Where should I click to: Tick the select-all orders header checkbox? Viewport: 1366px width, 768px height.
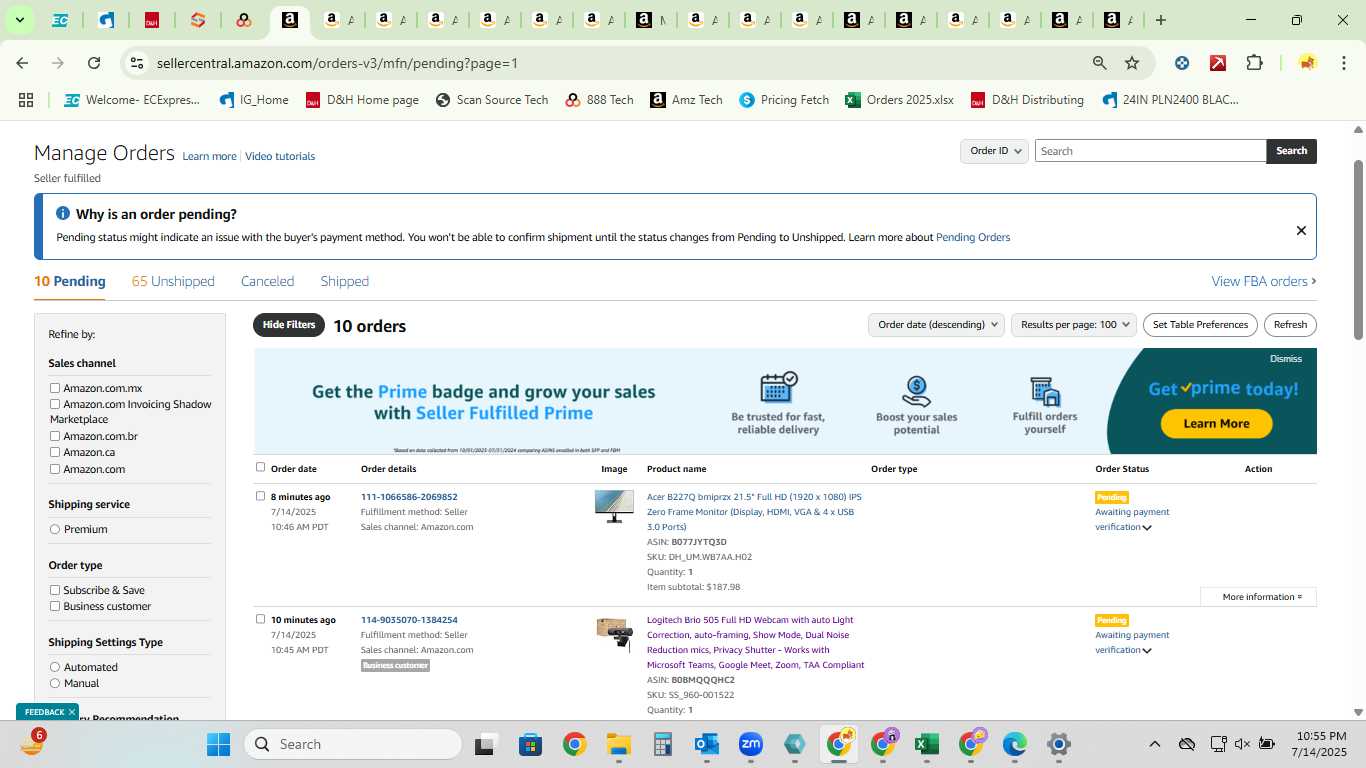pos(261,467)
